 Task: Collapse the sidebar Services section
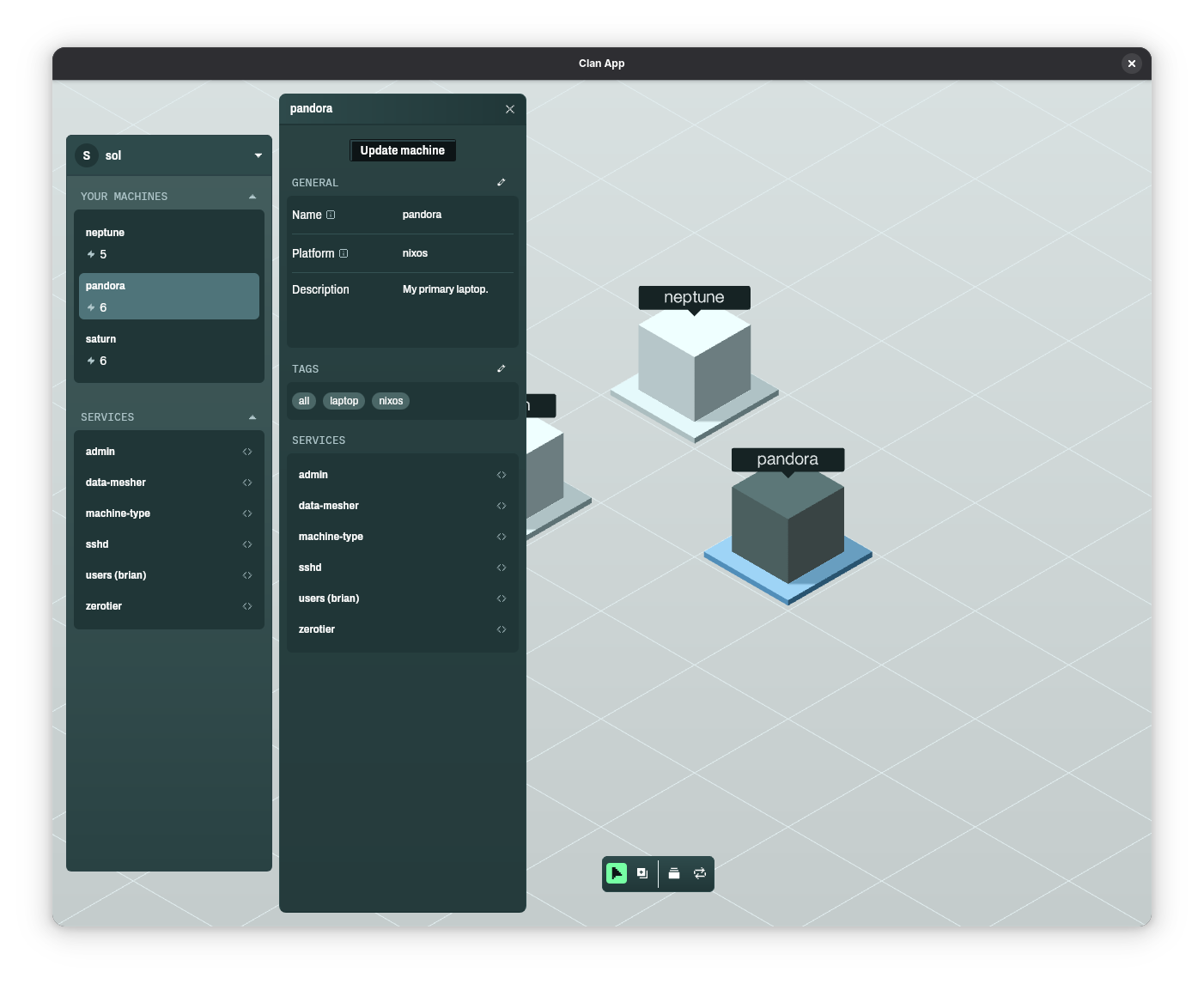pyautogui.click(x=252, y=417)
